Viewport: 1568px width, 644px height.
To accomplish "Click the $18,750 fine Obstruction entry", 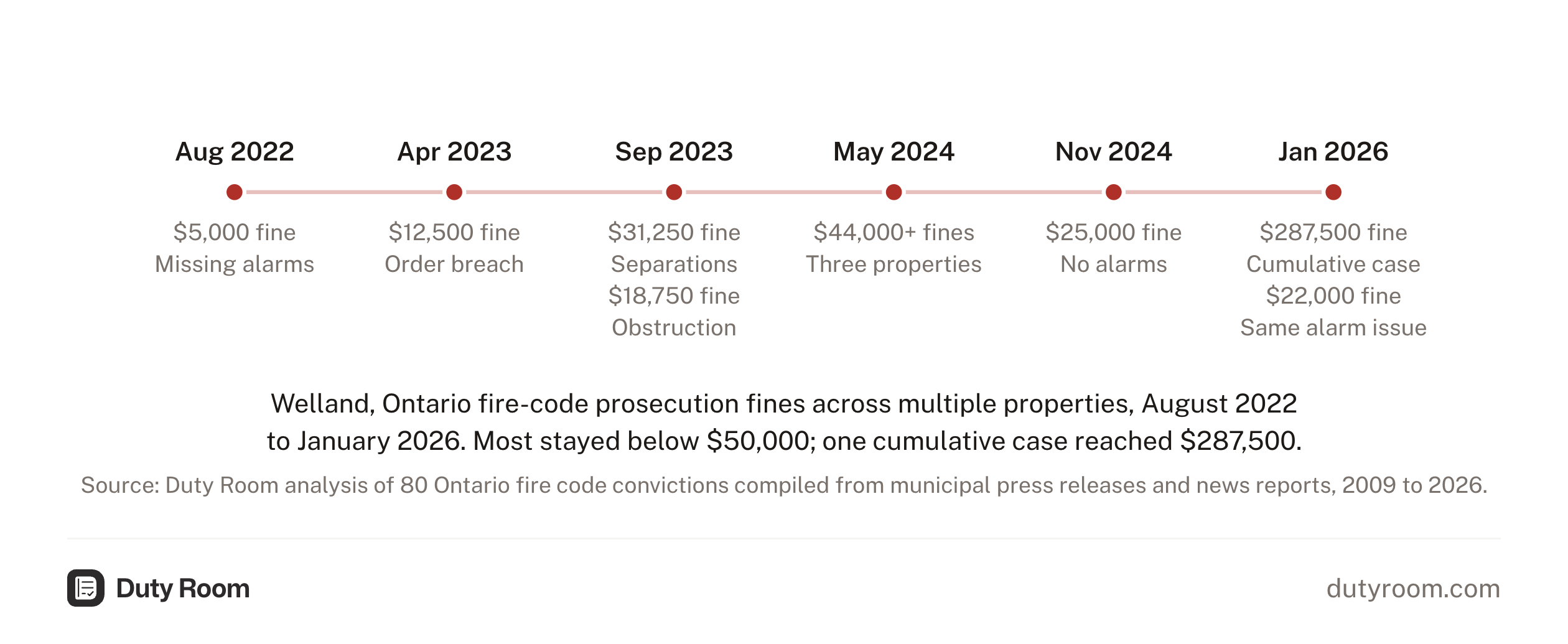I will click(x=674, y=312).
